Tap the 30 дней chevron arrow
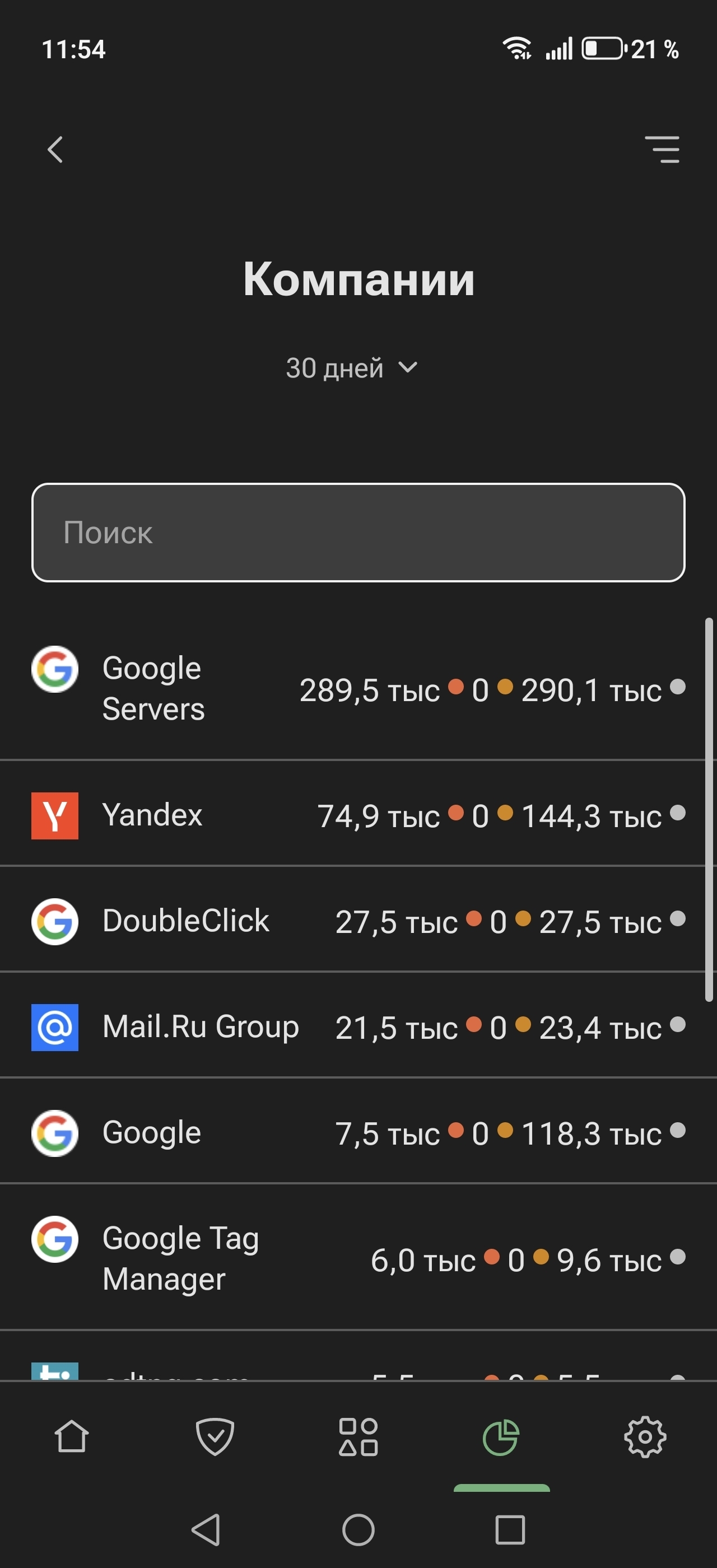The width and height of the screenshot is (717, 1568). coord(407,367)
